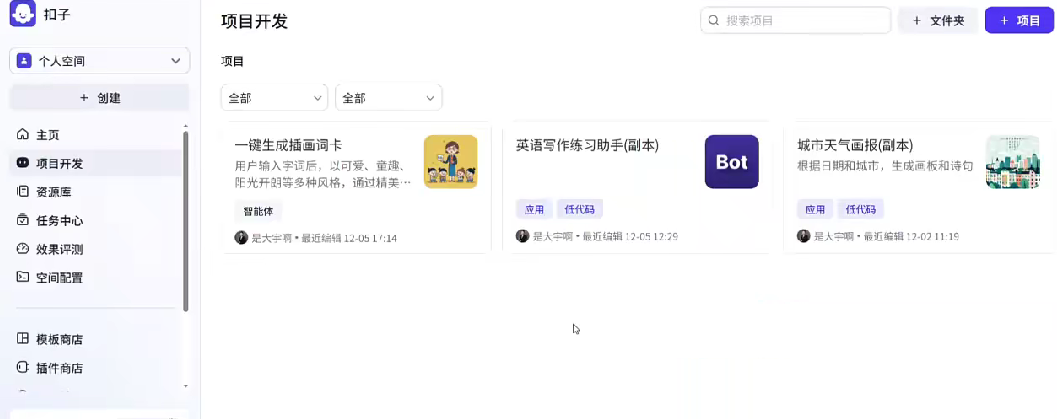Image resolution: width=1057 pixels, height=419 pixels.
Task: Open the first 全部 type filter dropdown
Action: click(274, 98)
